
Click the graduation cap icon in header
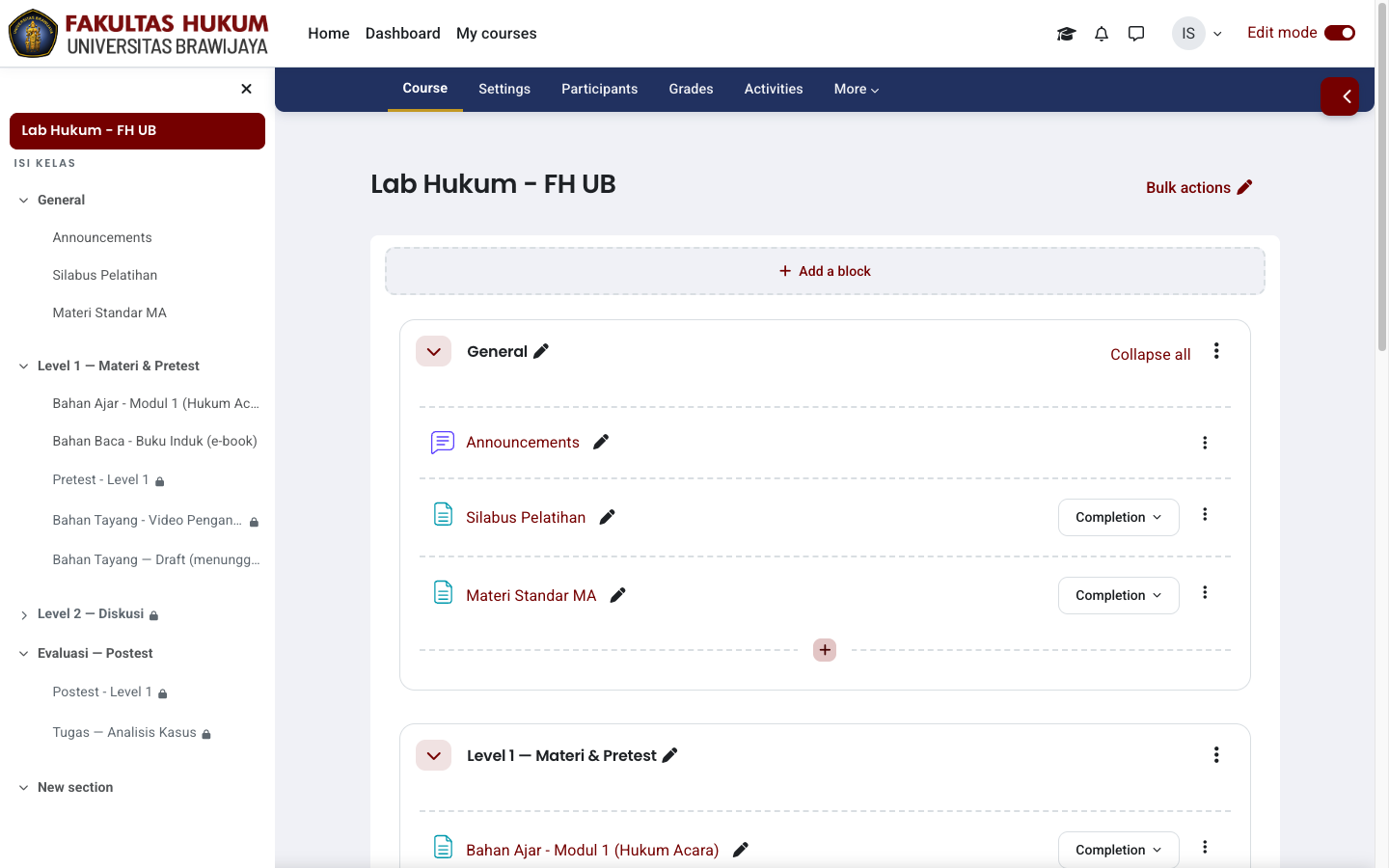[1066, 34]
